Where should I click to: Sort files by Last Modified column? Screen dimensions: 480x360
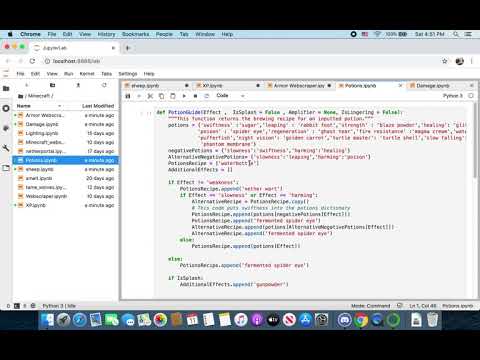click(98, 106)
